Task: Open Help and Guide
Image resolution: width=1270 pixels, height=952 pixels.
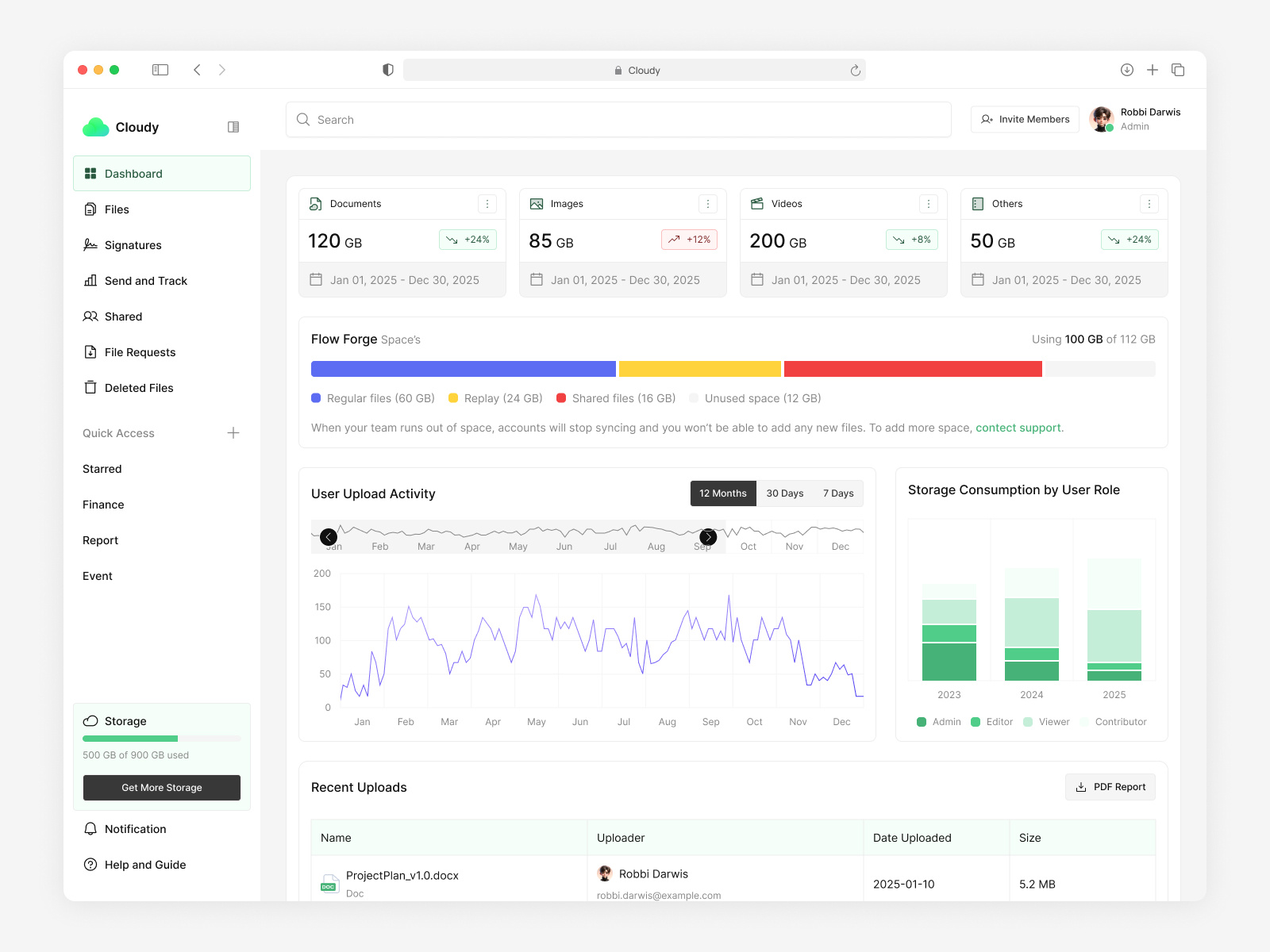Action: pyautogui.click(x=144, y=864)
